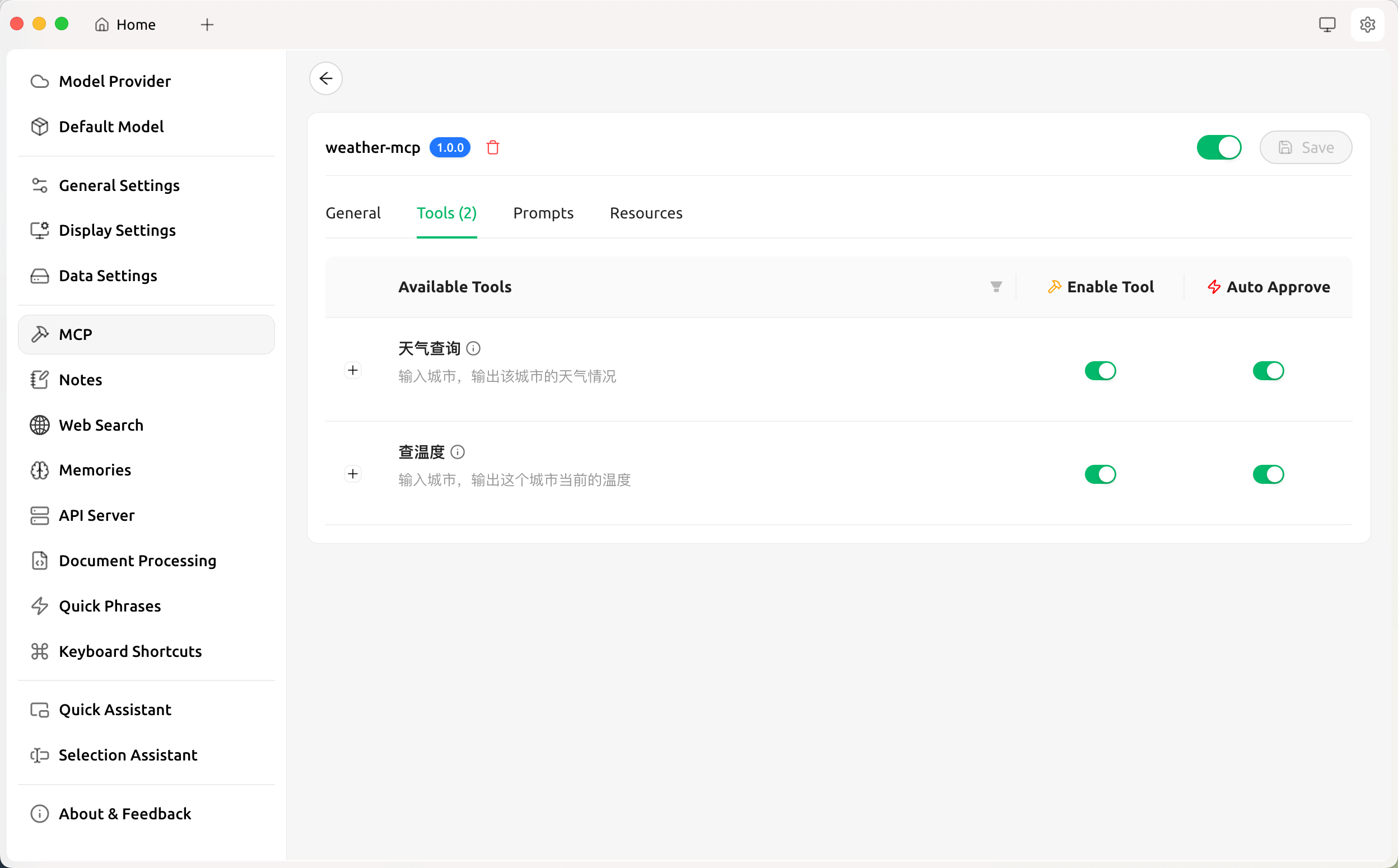This screenshot has height=868, width=1398.
Task: Switch to the Resources tab
Action: [645, 213]
